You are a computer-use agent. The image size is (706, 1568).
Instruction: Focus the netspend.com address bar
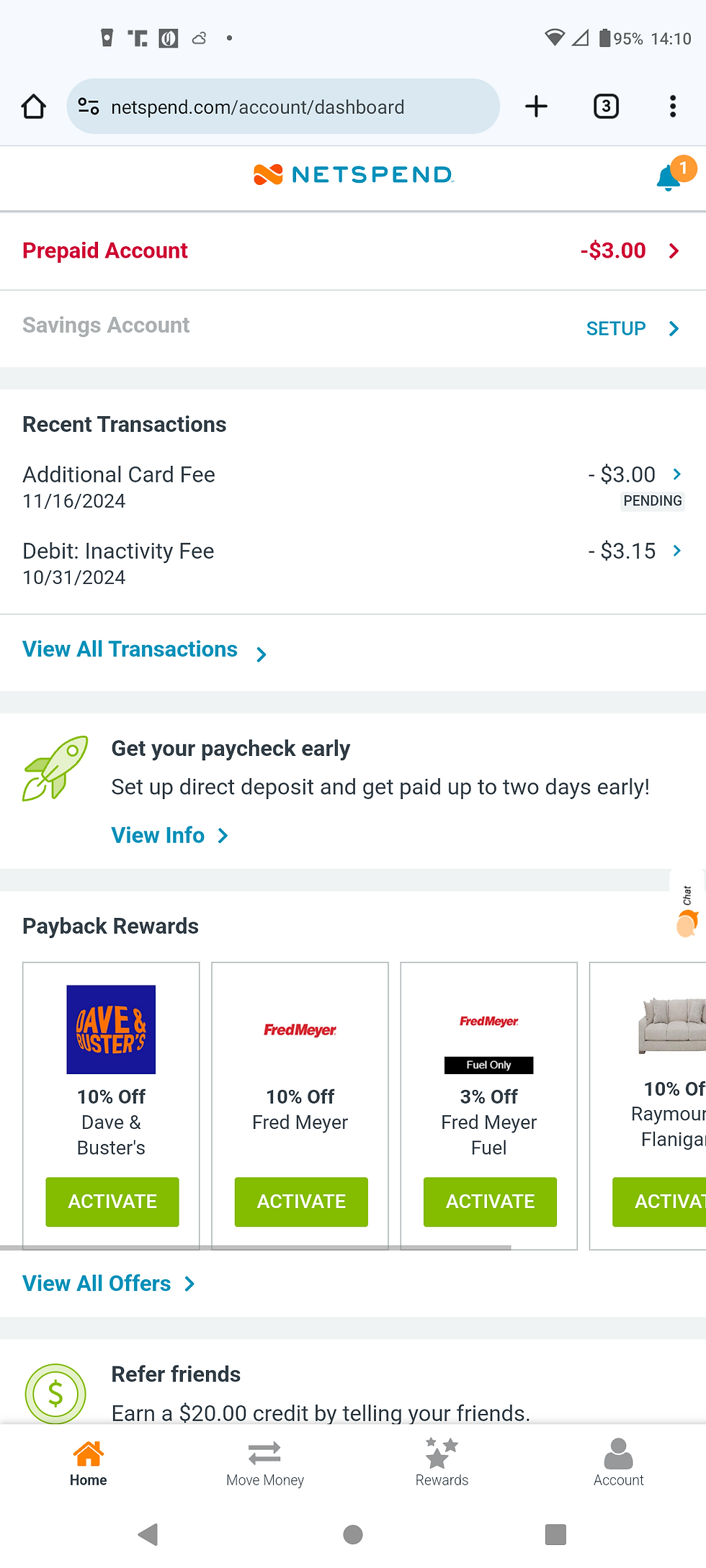point(283,107)
